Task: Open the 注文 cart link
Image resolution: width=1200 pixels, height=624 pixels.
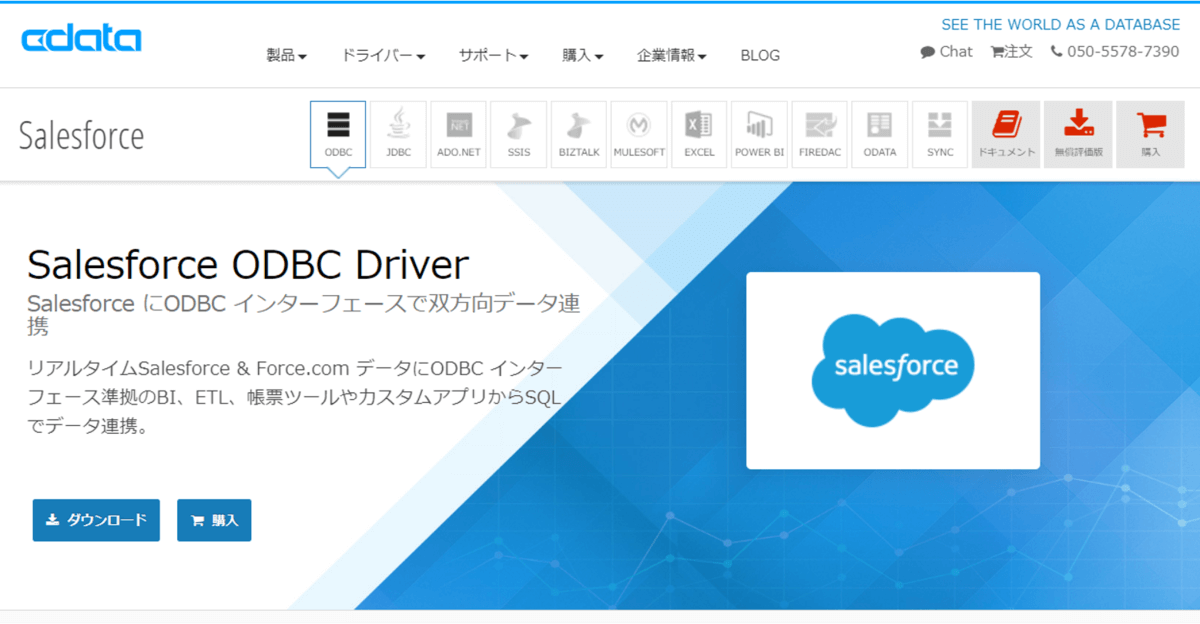Action: click(x=1011, y=52)
